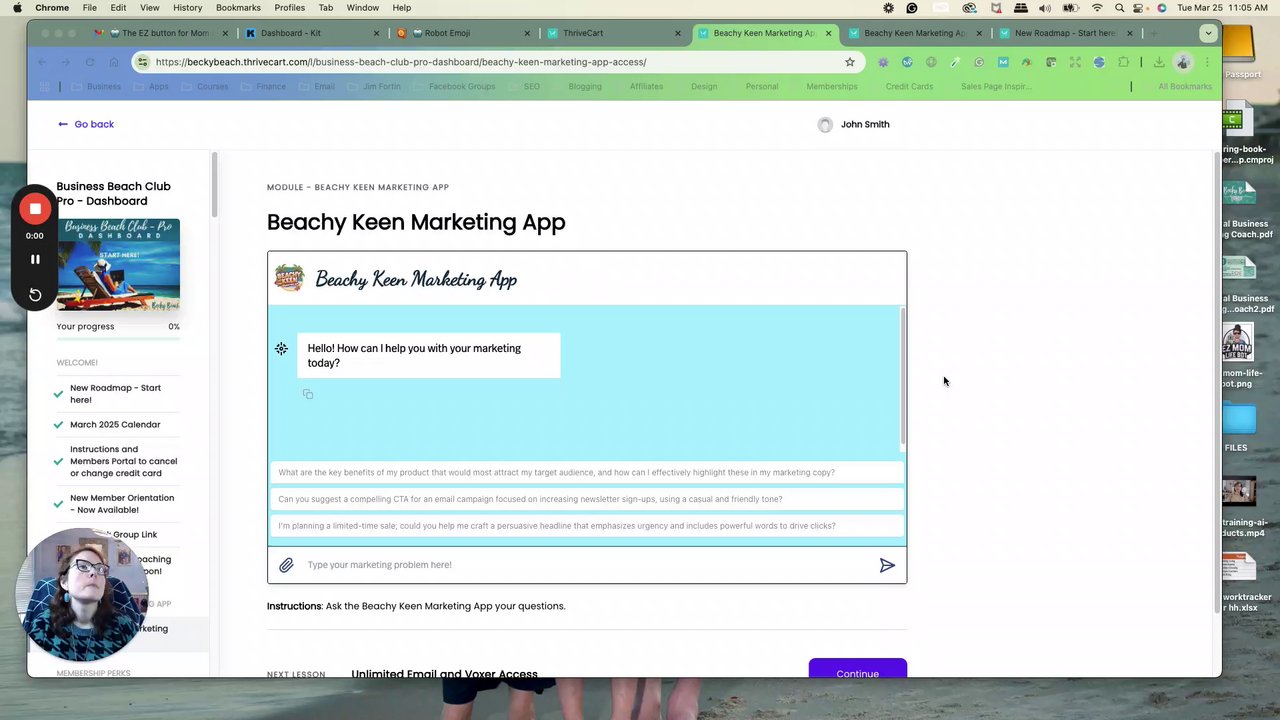Open the Profiles menu
Viewport: 1280px width, 720px height.
(289, 7)
